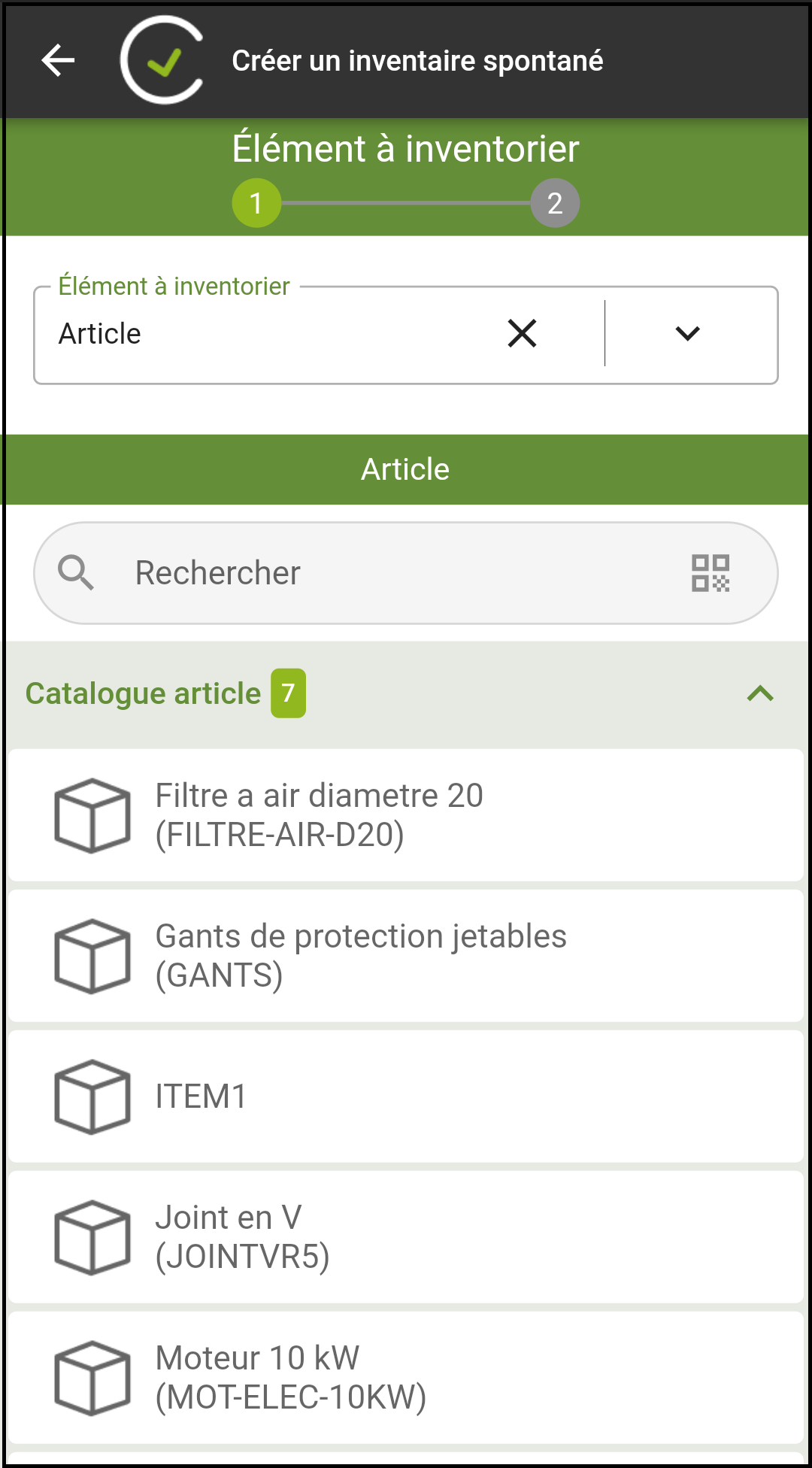Tap the green checkmark app logo
The image size is (812, 1468).
point(162,60)
